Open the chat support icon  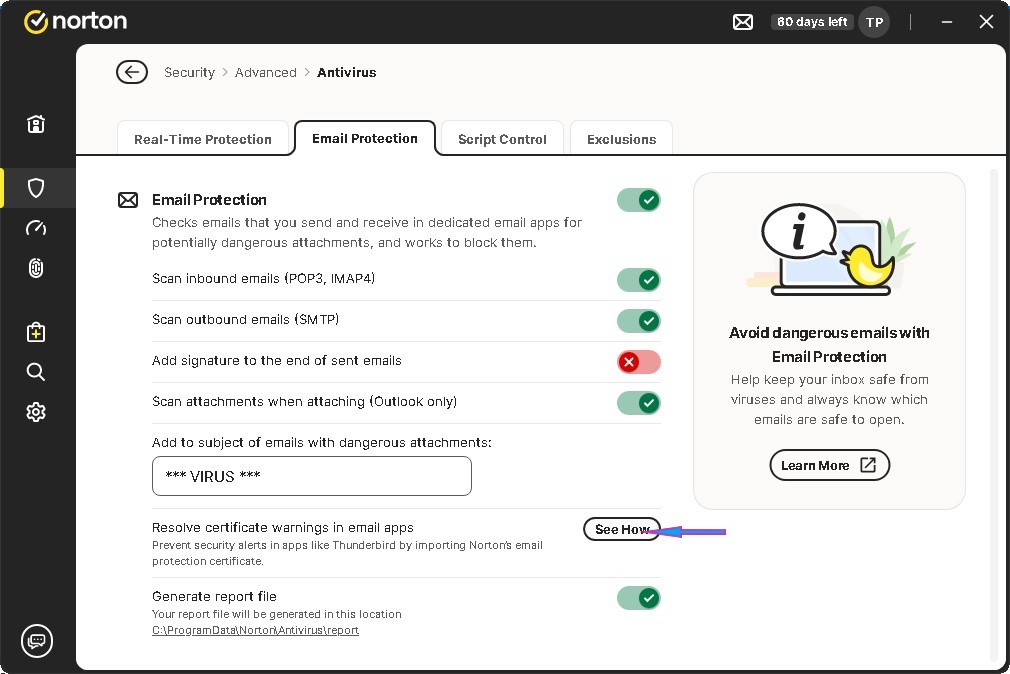(x=37, y=641)
